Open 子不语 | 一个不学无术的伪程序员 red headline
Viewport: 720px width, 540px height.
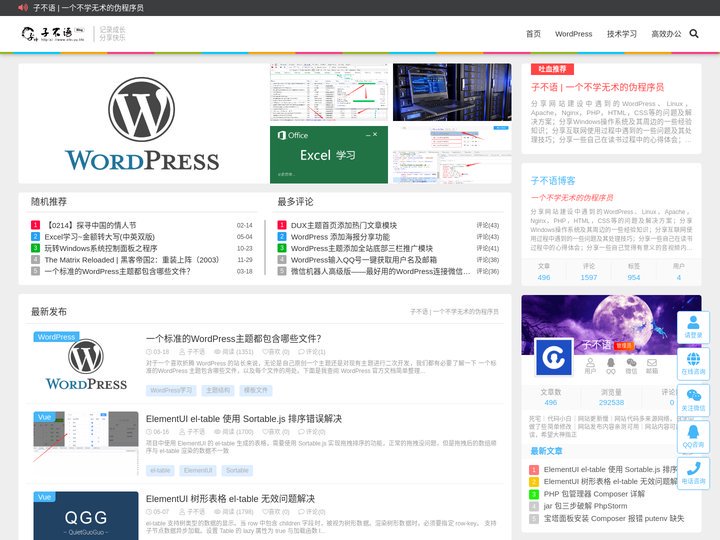(597, 87)
